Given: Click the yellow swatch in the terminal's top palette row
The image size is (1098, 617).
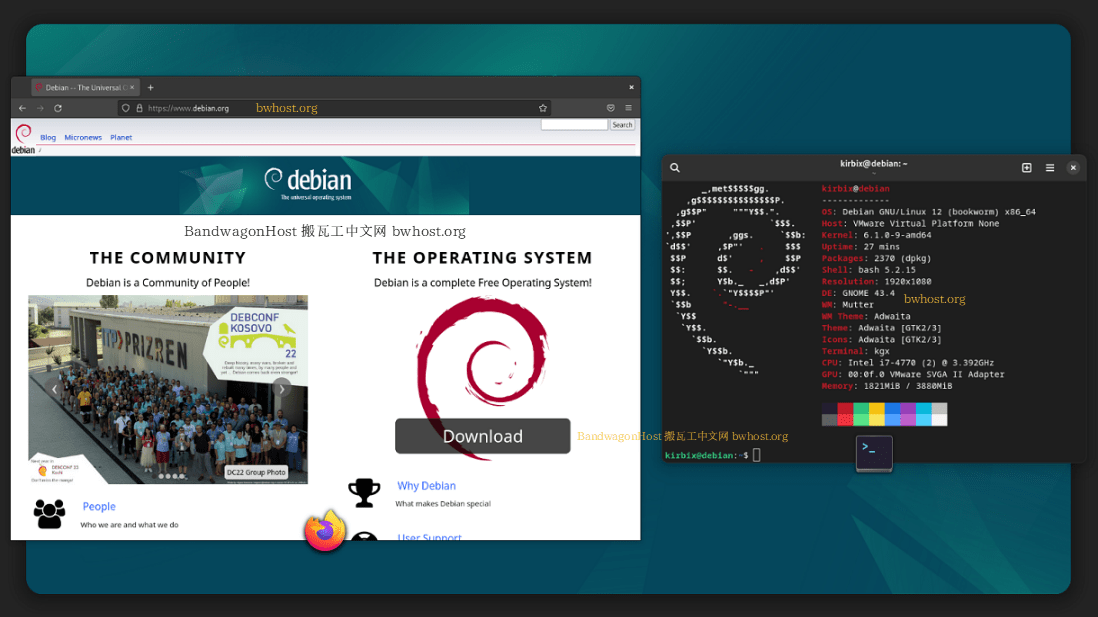Looking at the screenshot, I should (x=877, y=408).
